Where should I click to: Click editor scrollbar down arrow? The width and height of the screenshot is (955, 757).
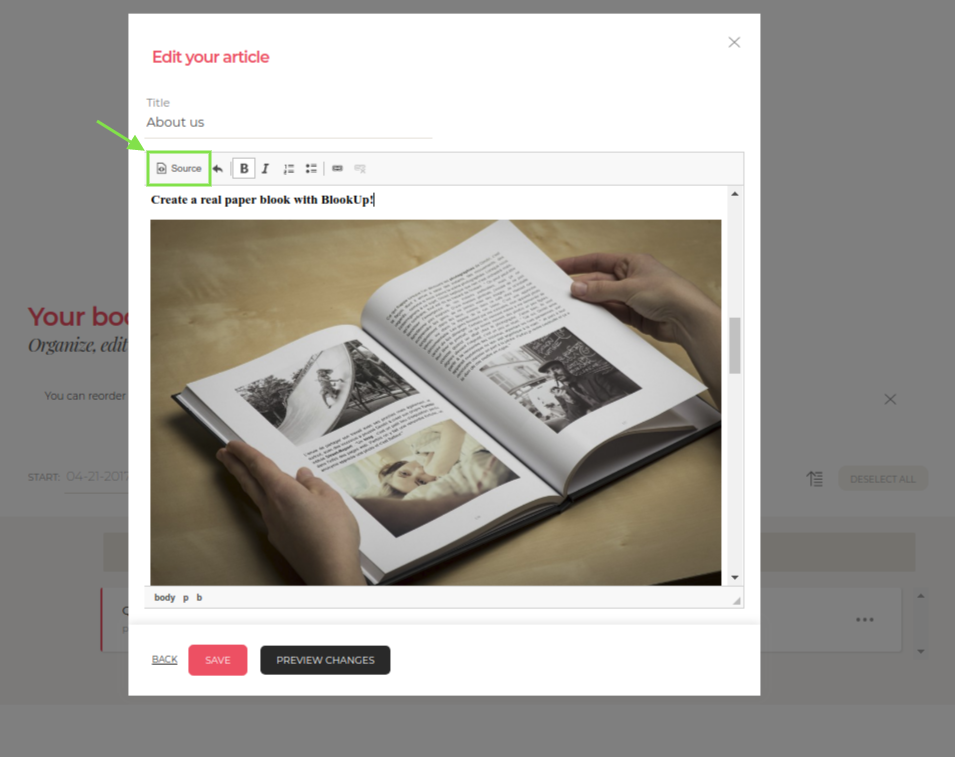(x=735, y=577)
